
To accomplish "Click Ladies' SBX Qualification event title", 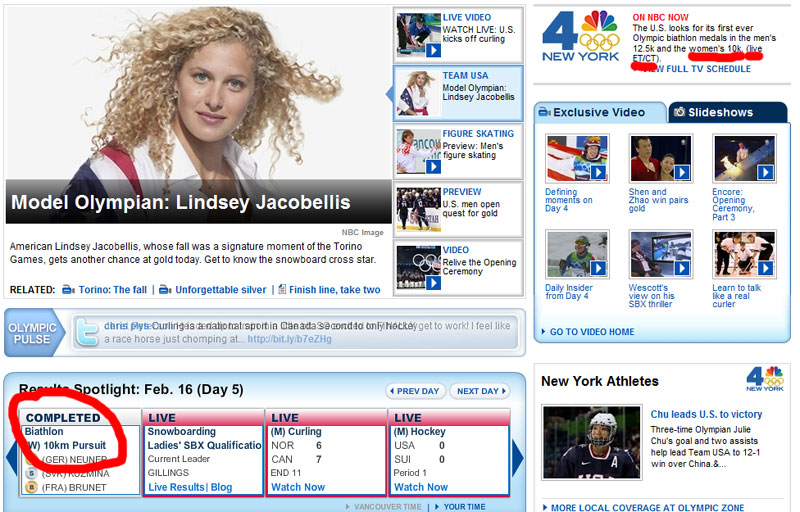I will (x=205, y=445).
